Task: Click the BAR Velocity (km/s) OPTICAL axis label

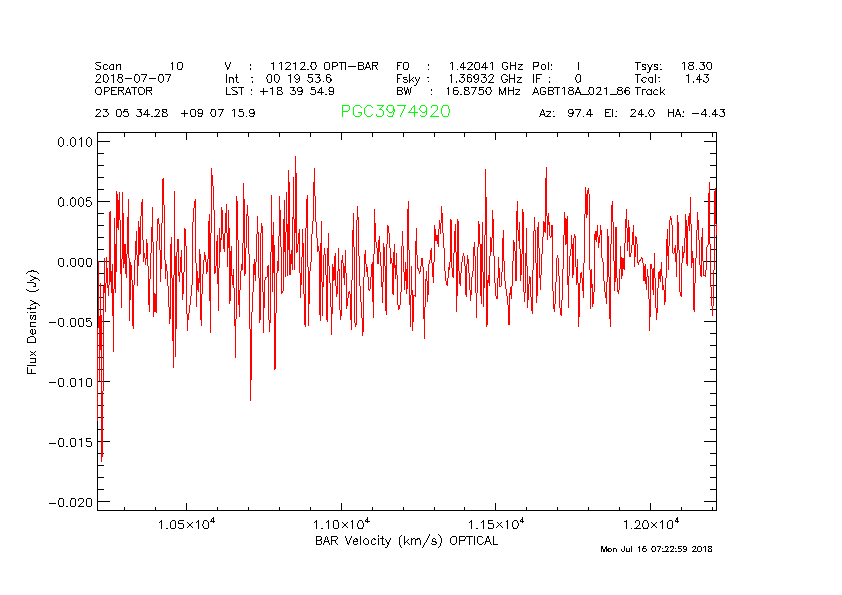Action: 406,541
